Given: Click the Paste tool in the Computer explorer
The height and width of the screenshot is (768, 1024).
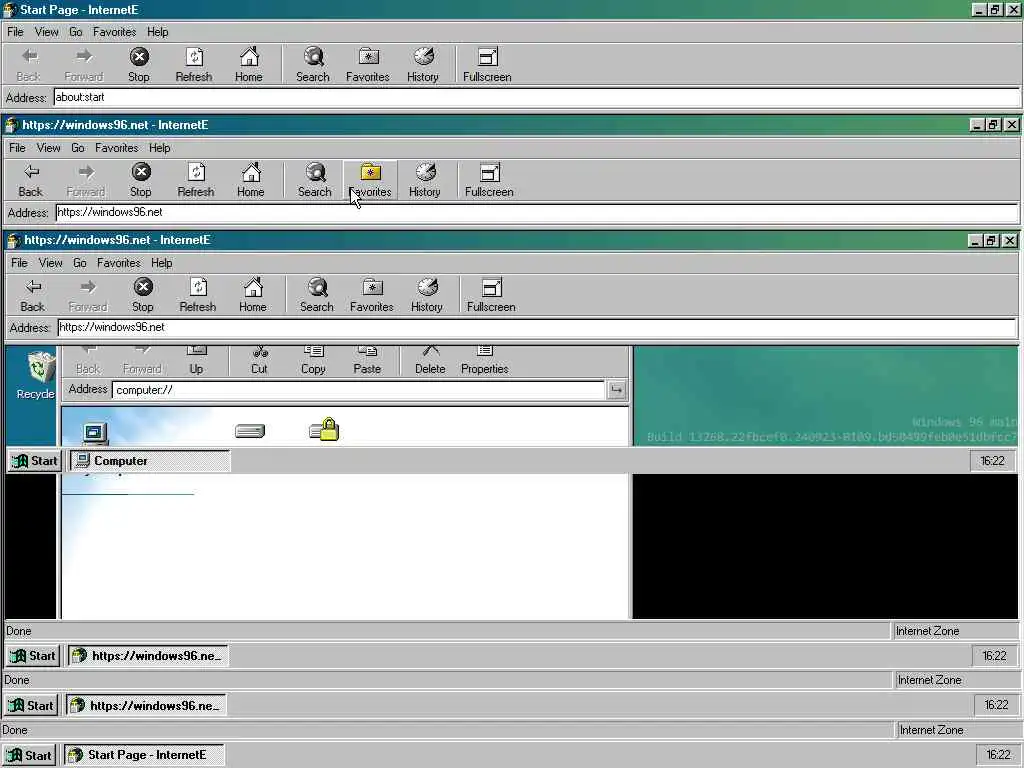Looking at the screenshot, I should tap(367, 361).
